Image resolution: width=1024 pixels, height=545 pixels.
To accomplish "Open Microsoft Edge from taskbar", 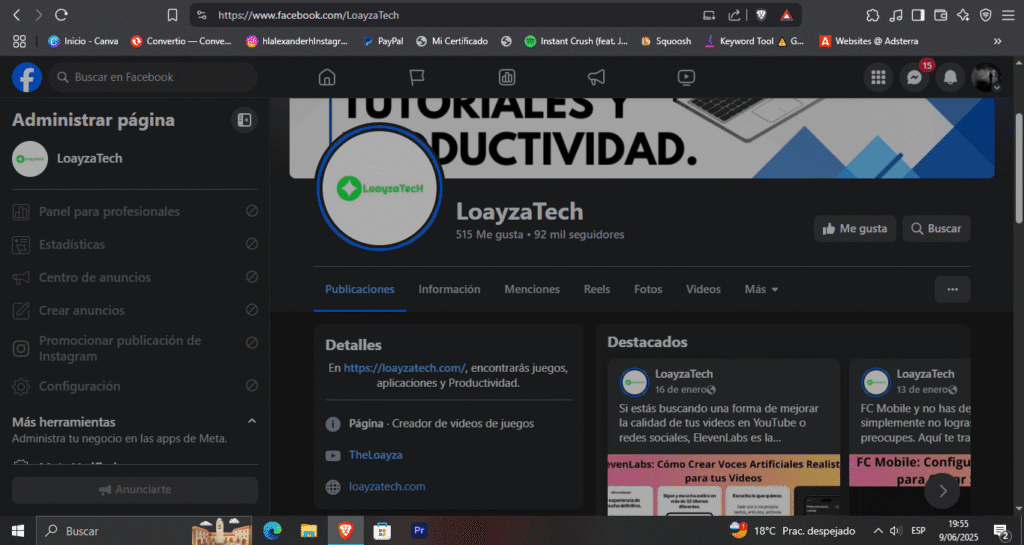I will click(272, 531).
